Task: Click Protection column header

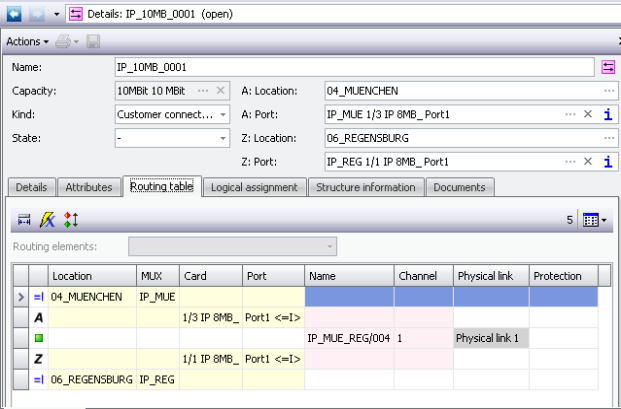Action: 563,276
